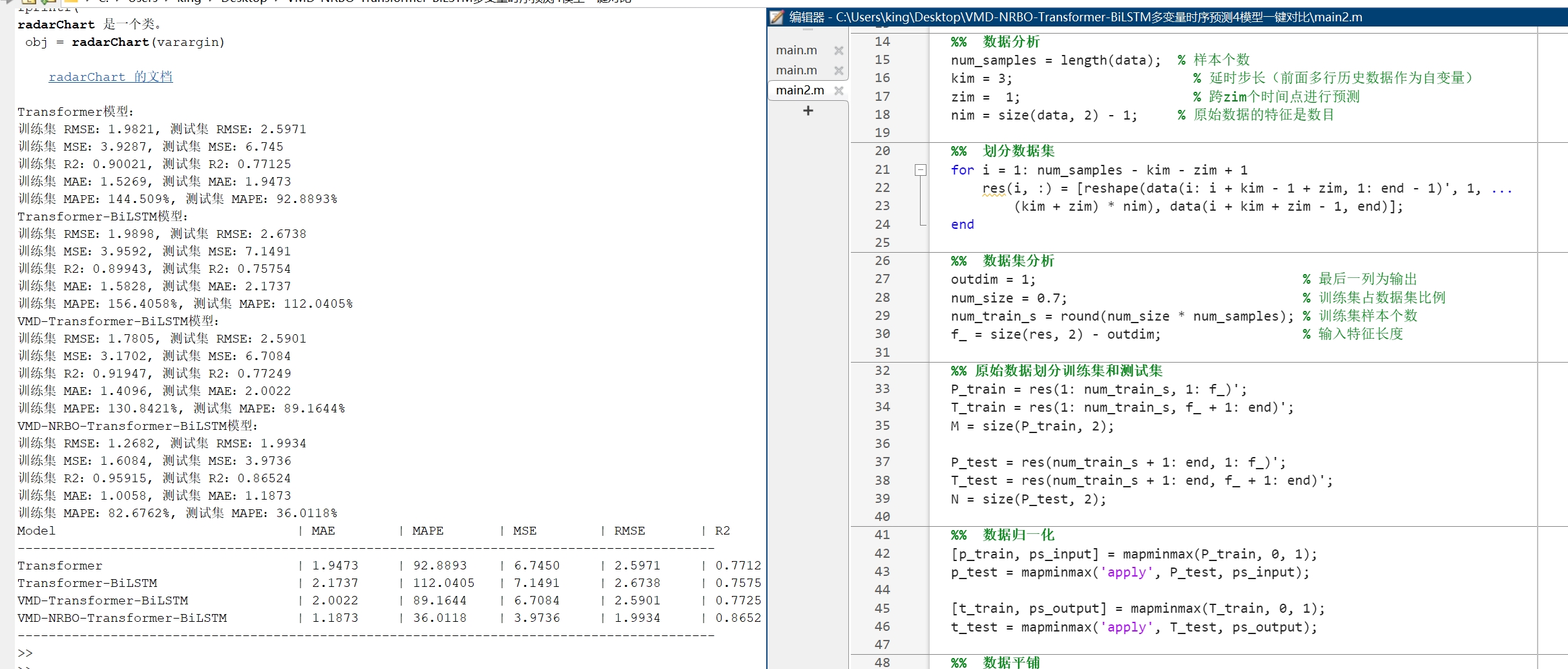This screenshot has width=1568, height=669.
Task: Close the topmost main.m tab
Action: 838,50
